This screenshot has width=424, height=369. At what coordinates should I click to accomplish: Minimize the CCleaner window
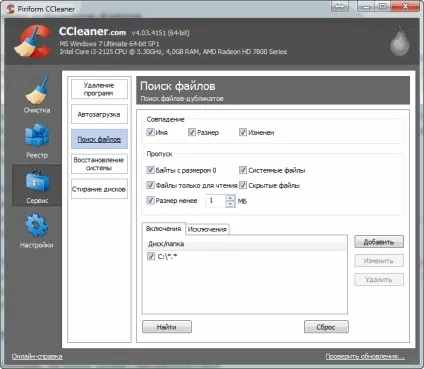click(365, 6)
